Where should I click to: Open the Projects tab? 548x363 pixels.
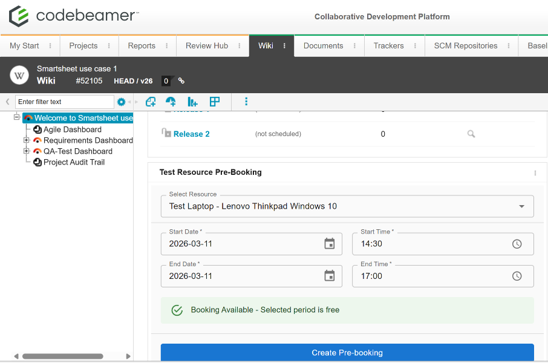(83, 46)
